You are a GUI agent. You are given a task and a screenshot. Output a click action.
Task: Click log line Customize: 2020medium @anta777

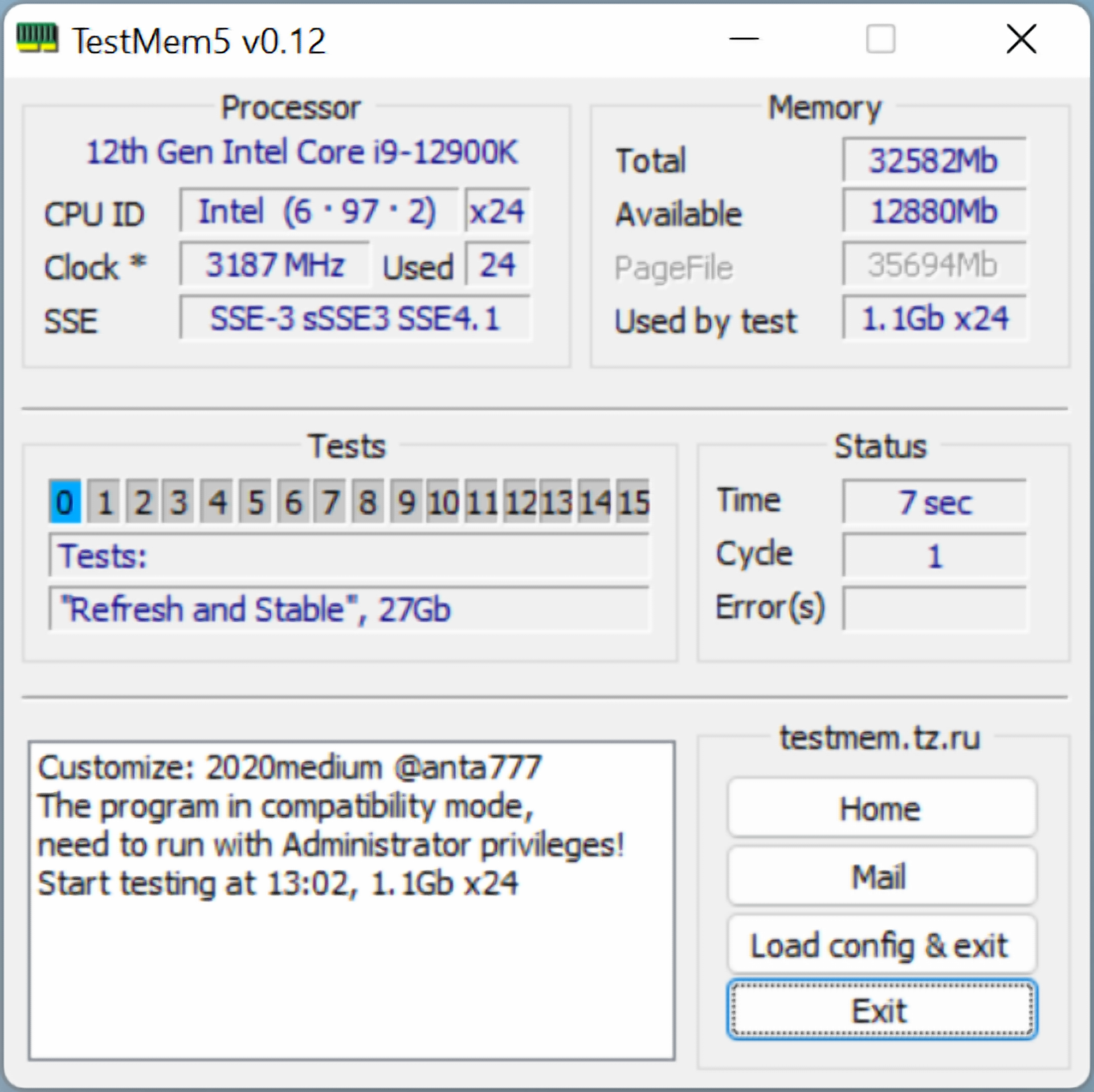(x=289, y=767)
